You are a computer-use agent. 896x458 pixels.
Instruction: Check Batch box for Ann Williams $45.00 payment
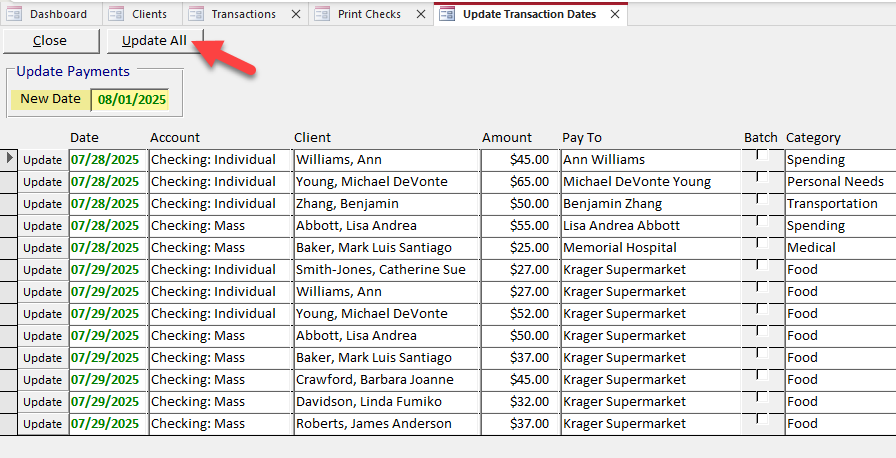tap(762, 156)
